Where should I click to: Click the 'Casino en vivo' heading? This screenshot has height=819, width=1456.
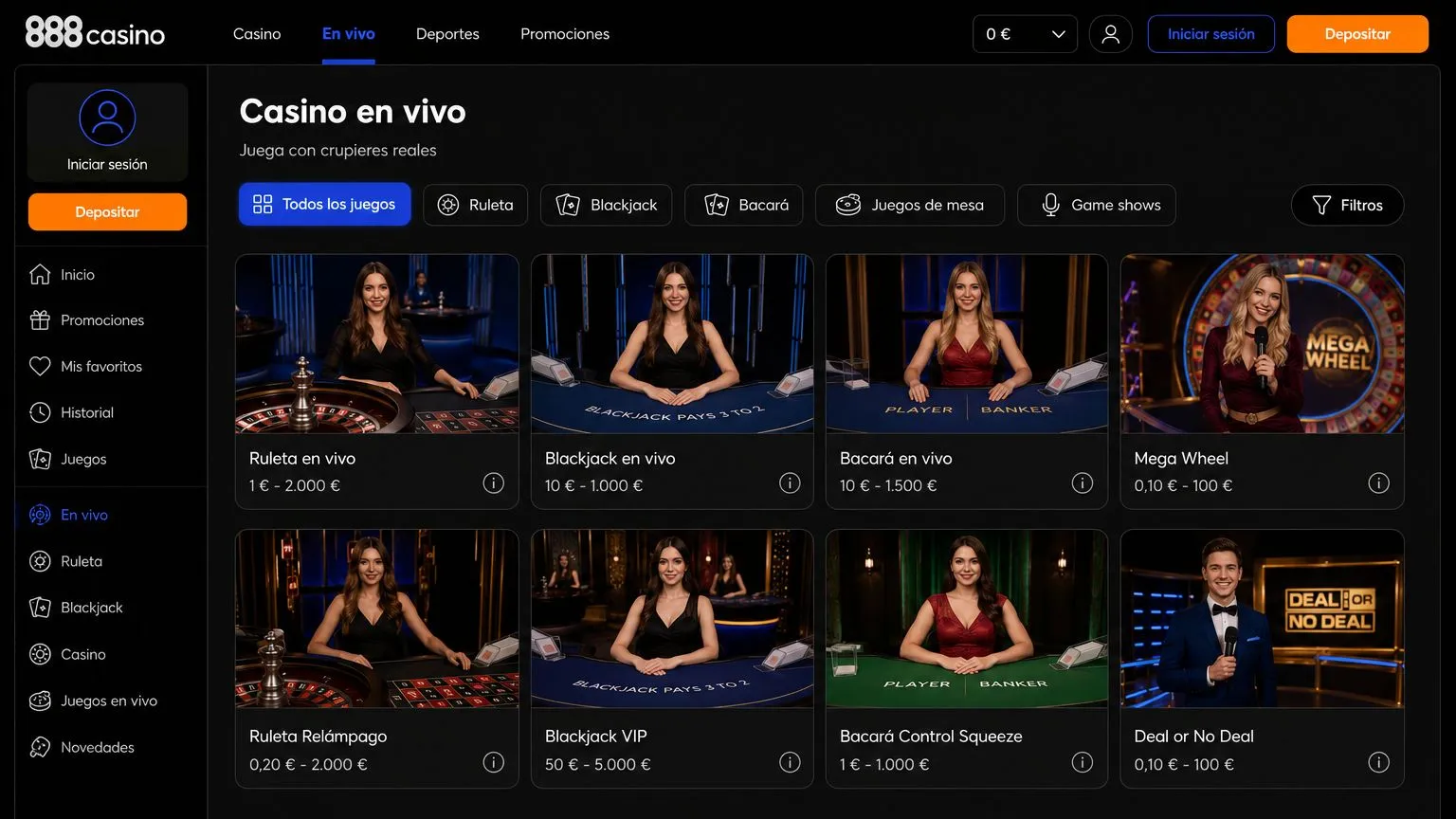click(353, 112)
